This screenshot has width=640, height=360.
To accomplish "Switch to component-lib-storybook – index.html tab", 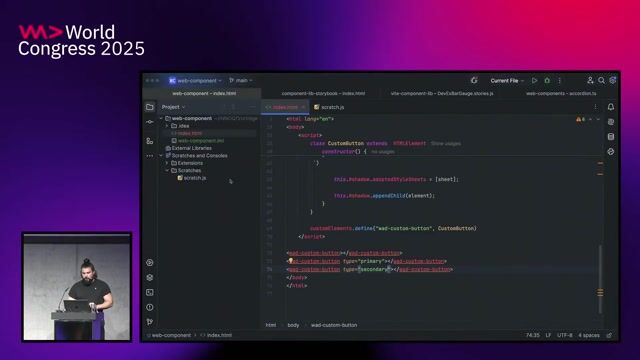I will coord(323,93).
